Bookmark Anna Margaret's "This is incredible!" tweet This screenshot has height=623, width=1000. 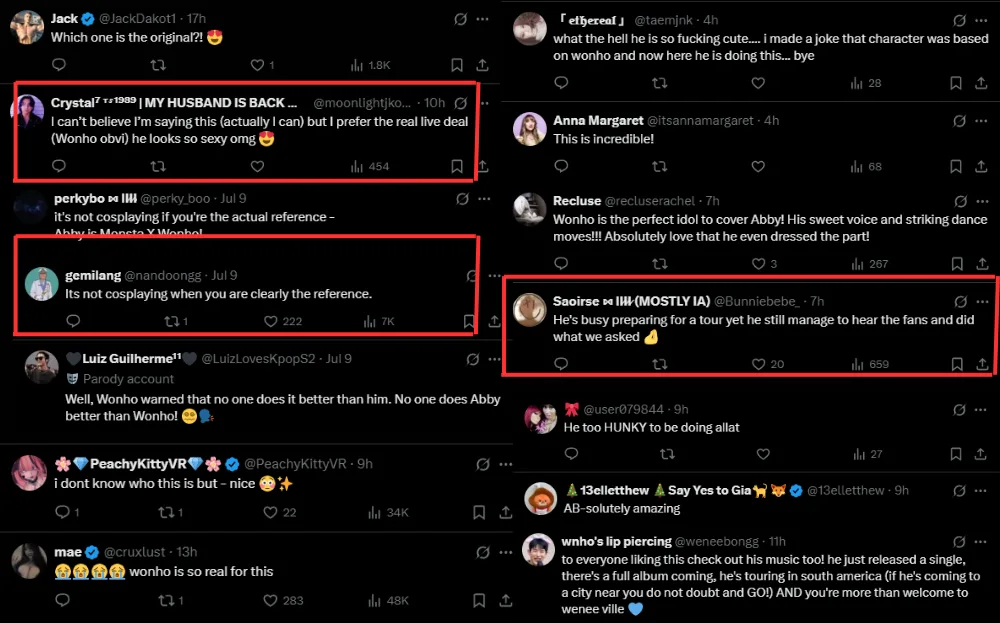(x=956, y=167)
